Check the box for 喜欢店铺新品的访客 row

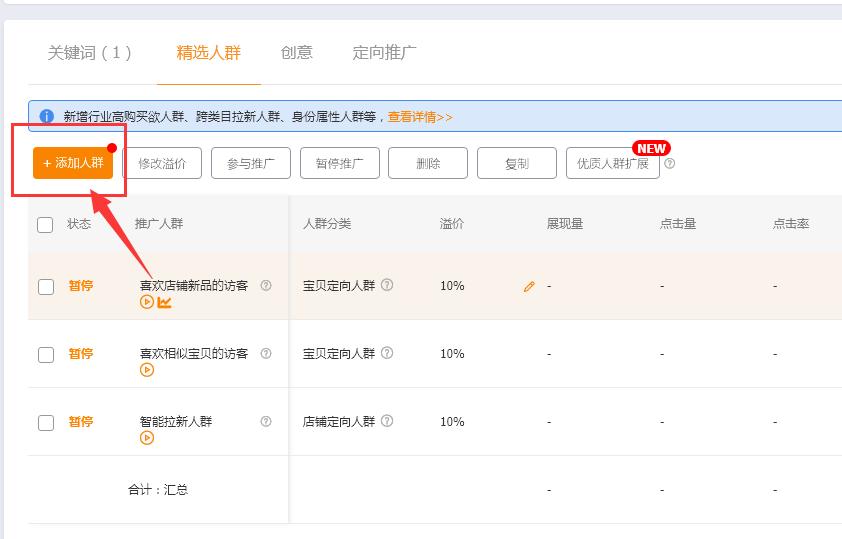[x=46, y=287]
